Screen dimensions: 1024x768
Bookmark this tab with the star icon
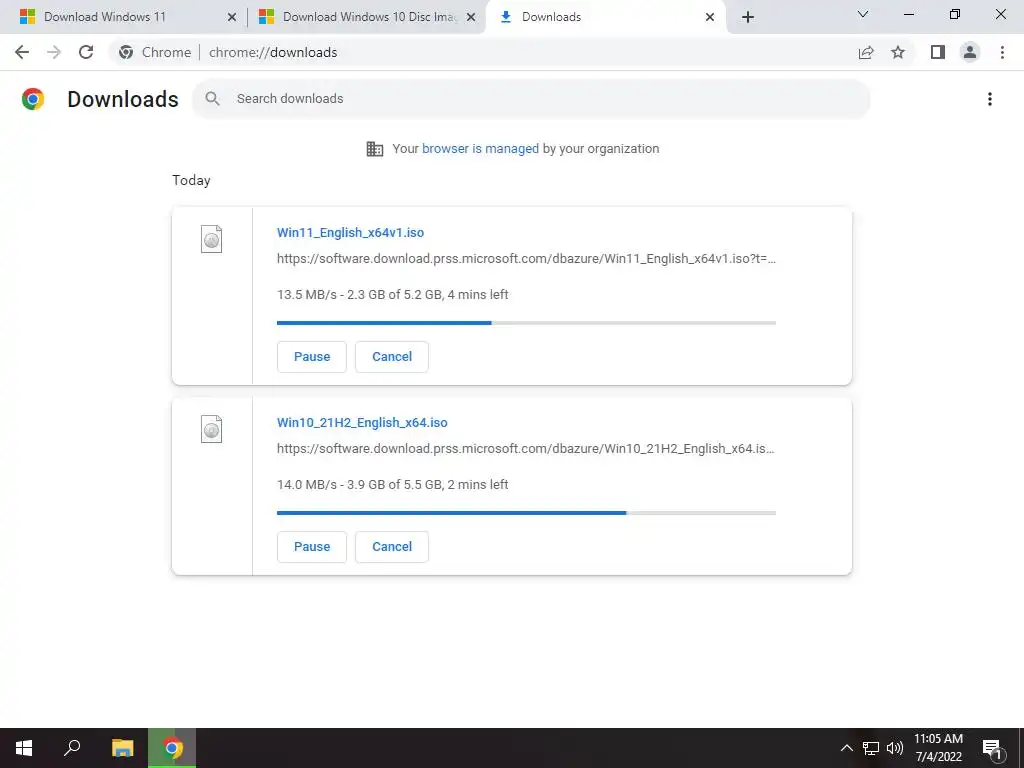click(x=898, y=52)
